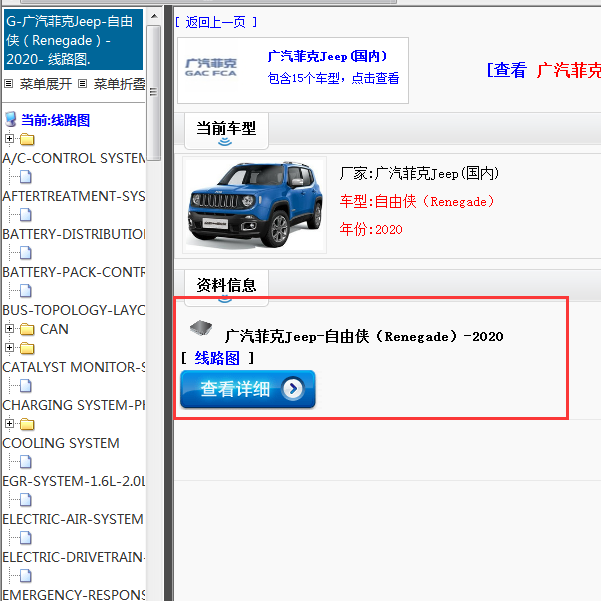Open the BATTERY-DISTRIBUTION document icon

26,215
